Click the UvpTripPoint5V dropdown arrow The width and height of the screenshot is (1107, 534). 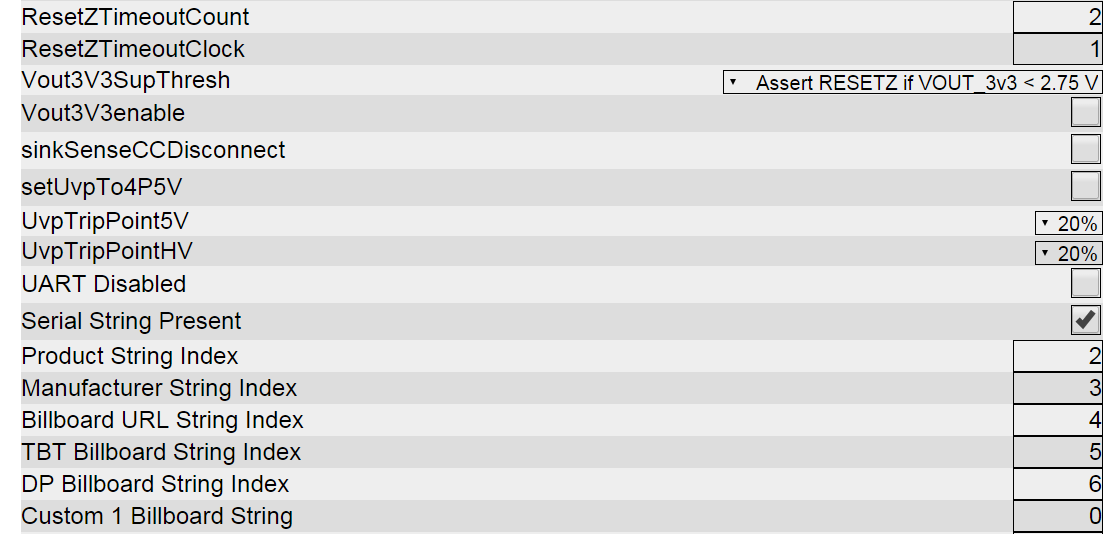click(x=1045, y=223)
